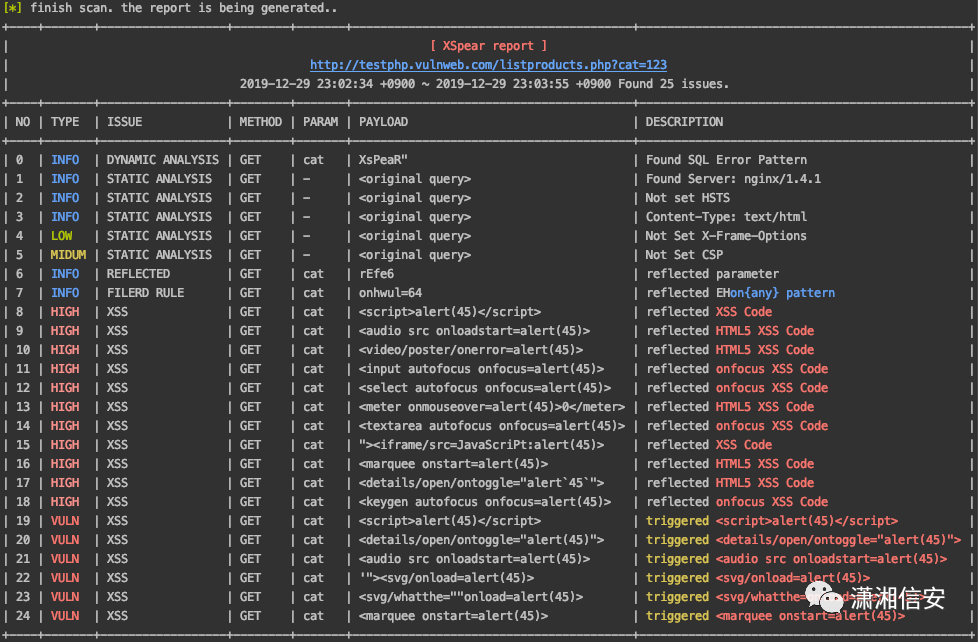Viewport: 978px width, 642px height.
Task: Click the TYPE column header
Action: tap(65, 122)
